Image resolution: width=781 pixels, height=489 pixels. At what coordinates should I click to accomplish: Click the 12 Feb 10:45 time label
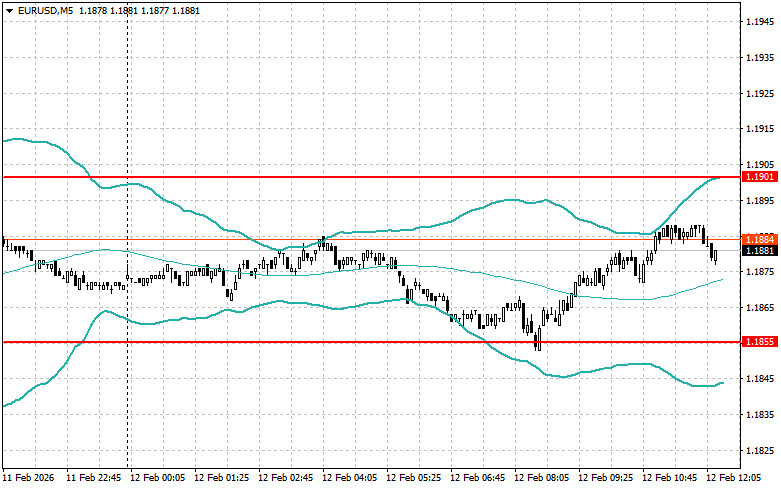coord(670,478)
